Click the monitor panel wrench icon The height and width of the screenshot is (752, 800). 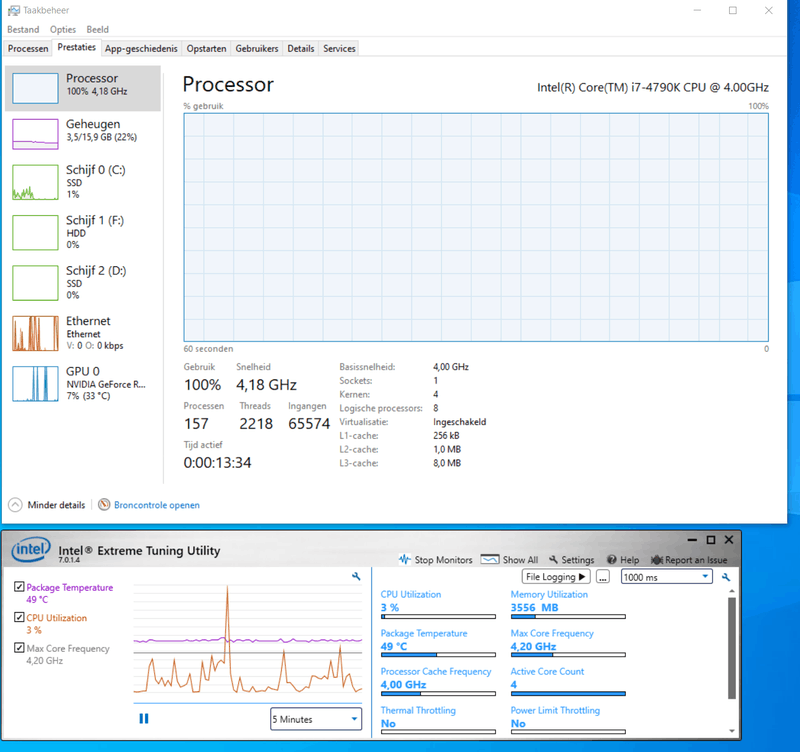(x=726, y=577)
